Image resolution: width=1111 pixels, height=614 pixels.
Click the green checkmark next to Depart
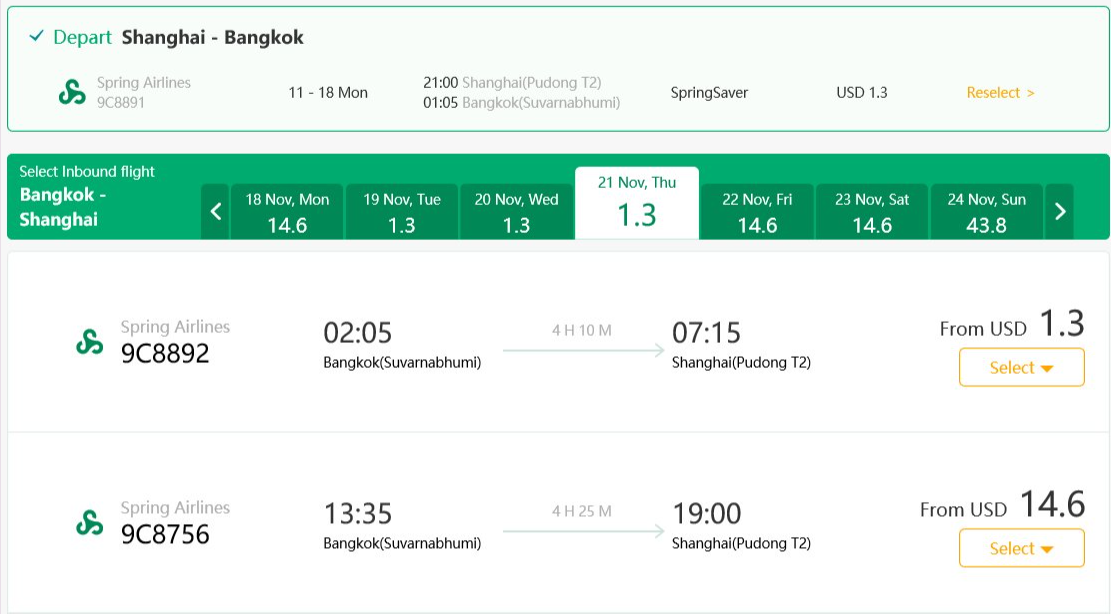(36, 36)
